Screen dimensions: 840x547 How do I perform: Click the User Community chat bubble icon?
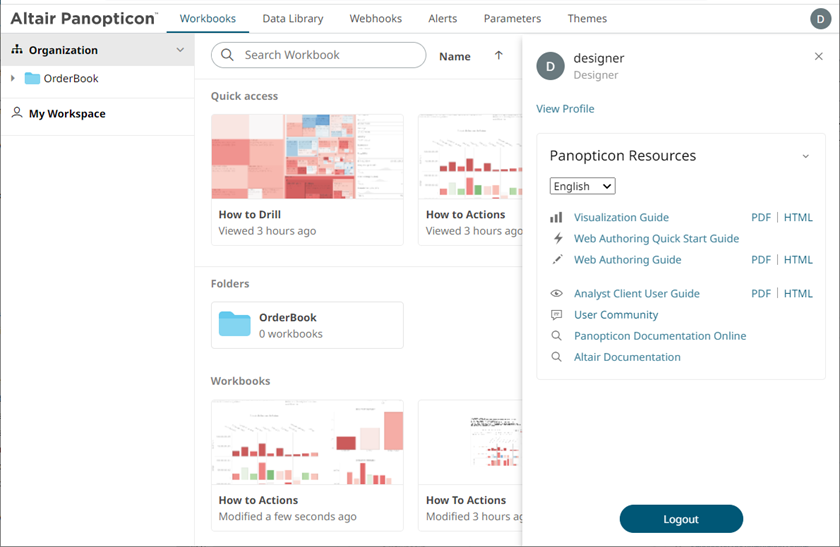tap(557, 315)
